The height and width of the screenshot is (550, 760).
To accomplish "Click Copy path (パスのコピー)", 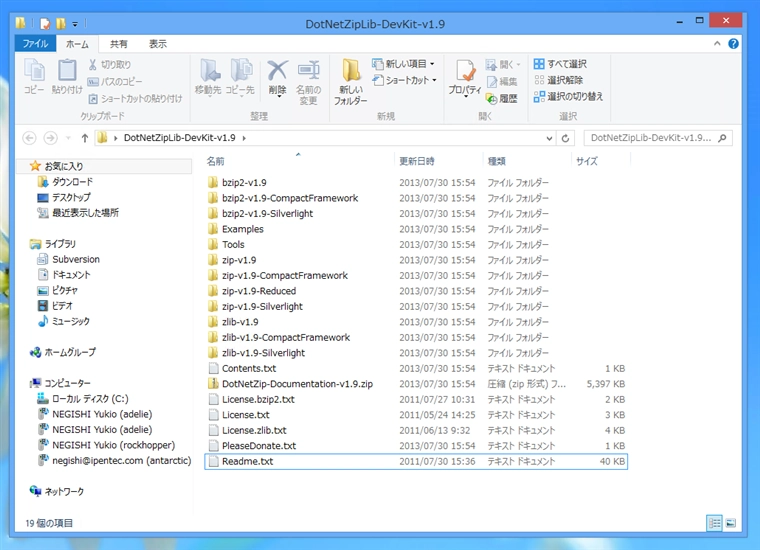I will click(115, 81).
